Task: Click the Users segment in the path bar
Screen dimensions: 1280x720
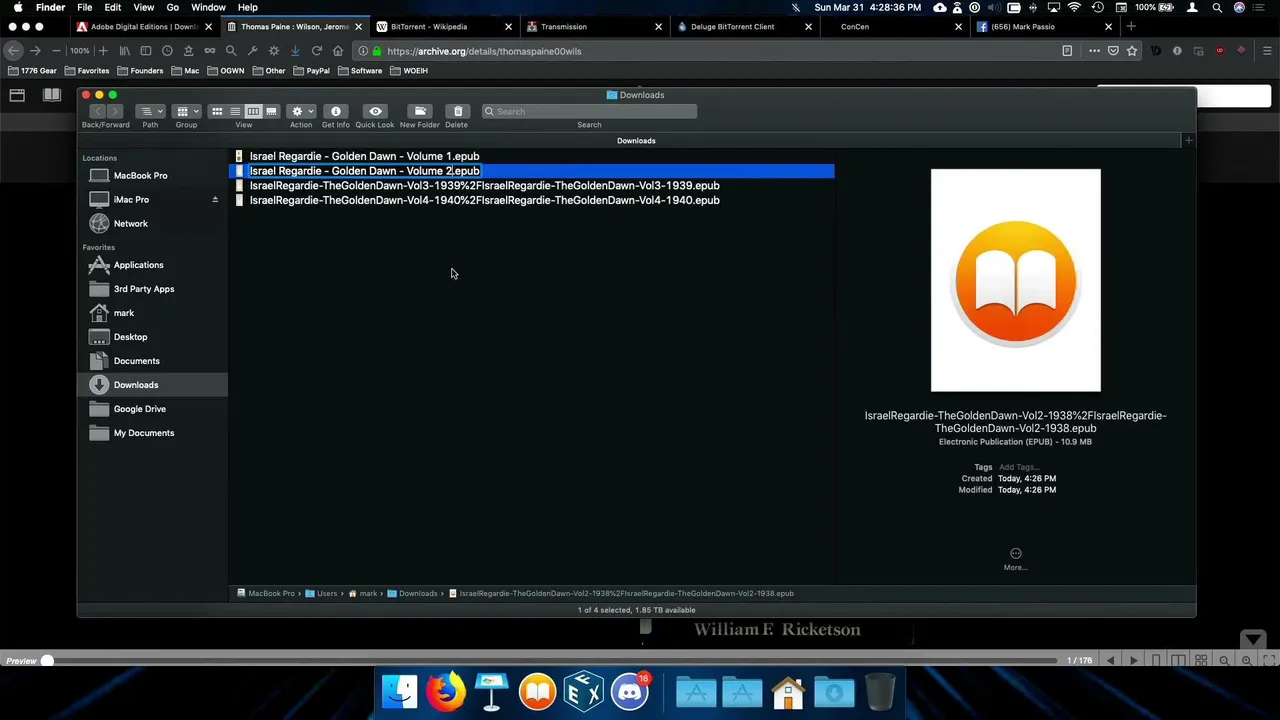Action: click(321, 593)
